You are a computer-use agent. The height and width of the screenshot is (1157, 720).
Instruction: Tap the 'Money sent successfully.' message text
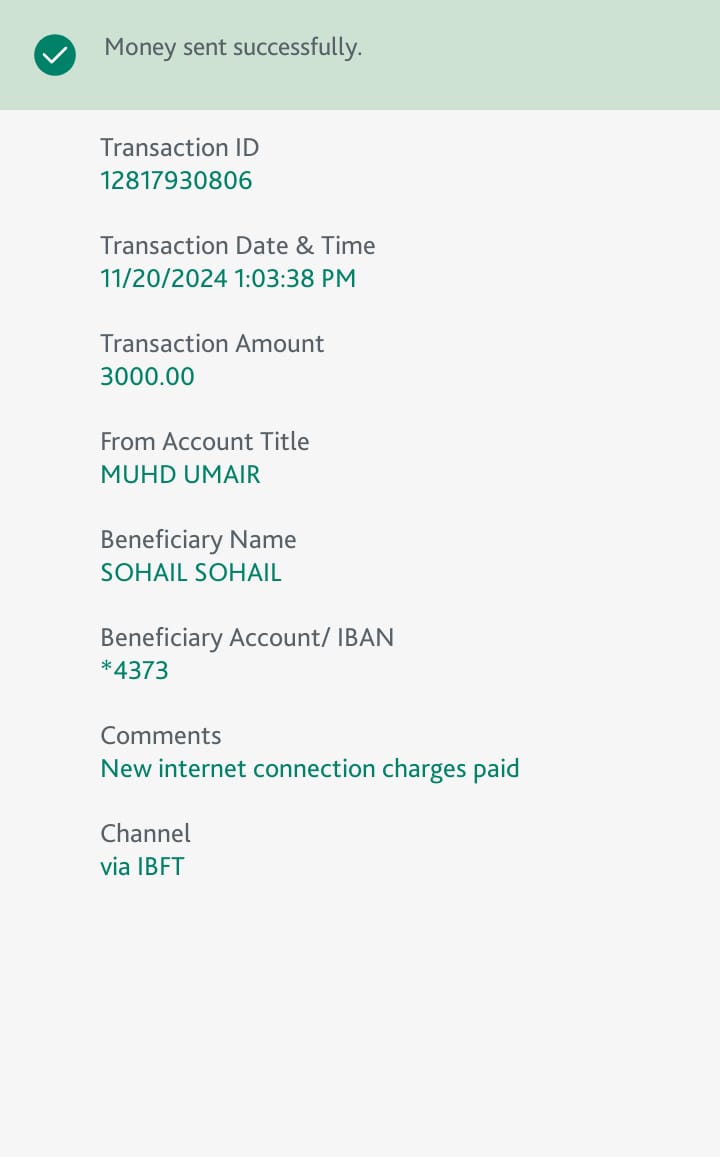(x=233, y=47)
